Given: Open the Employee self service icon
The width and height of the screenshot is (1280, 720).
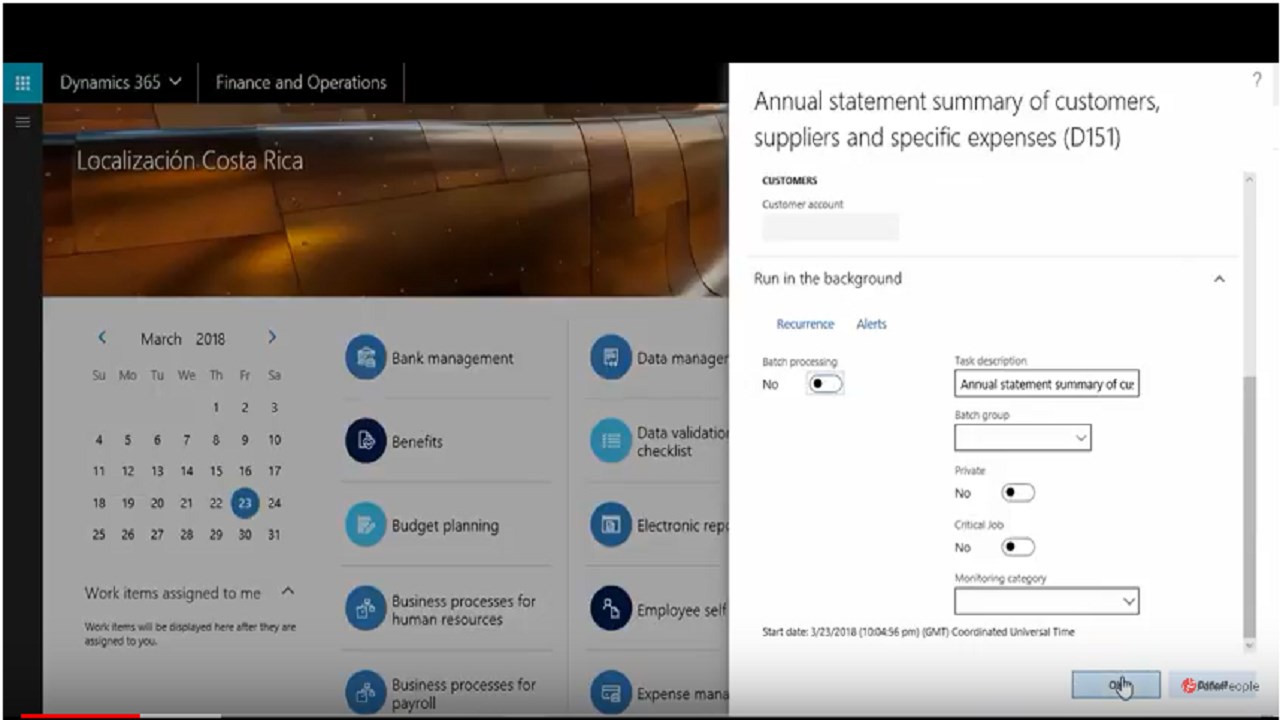Looking at the screenshot, I should pyautogui.click(x=610, y=609).
